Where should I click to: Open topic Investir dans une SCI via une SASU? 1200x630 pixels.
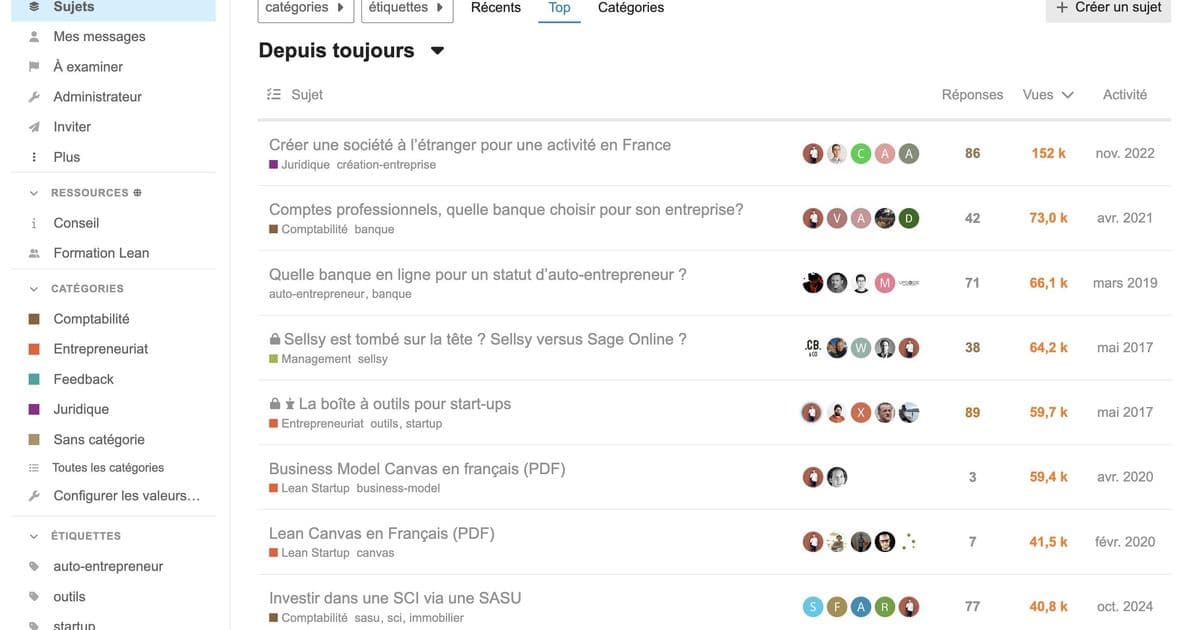(395, 598)
